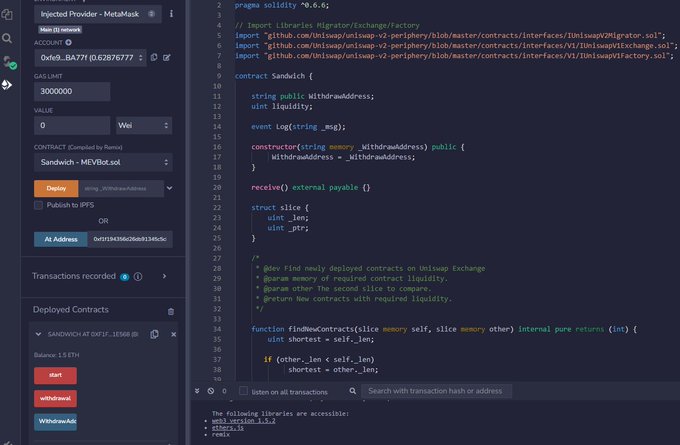Delete all deployed contracts with trash icon
The width and height of the screenshot is (680, 445).
click(171, 311)
